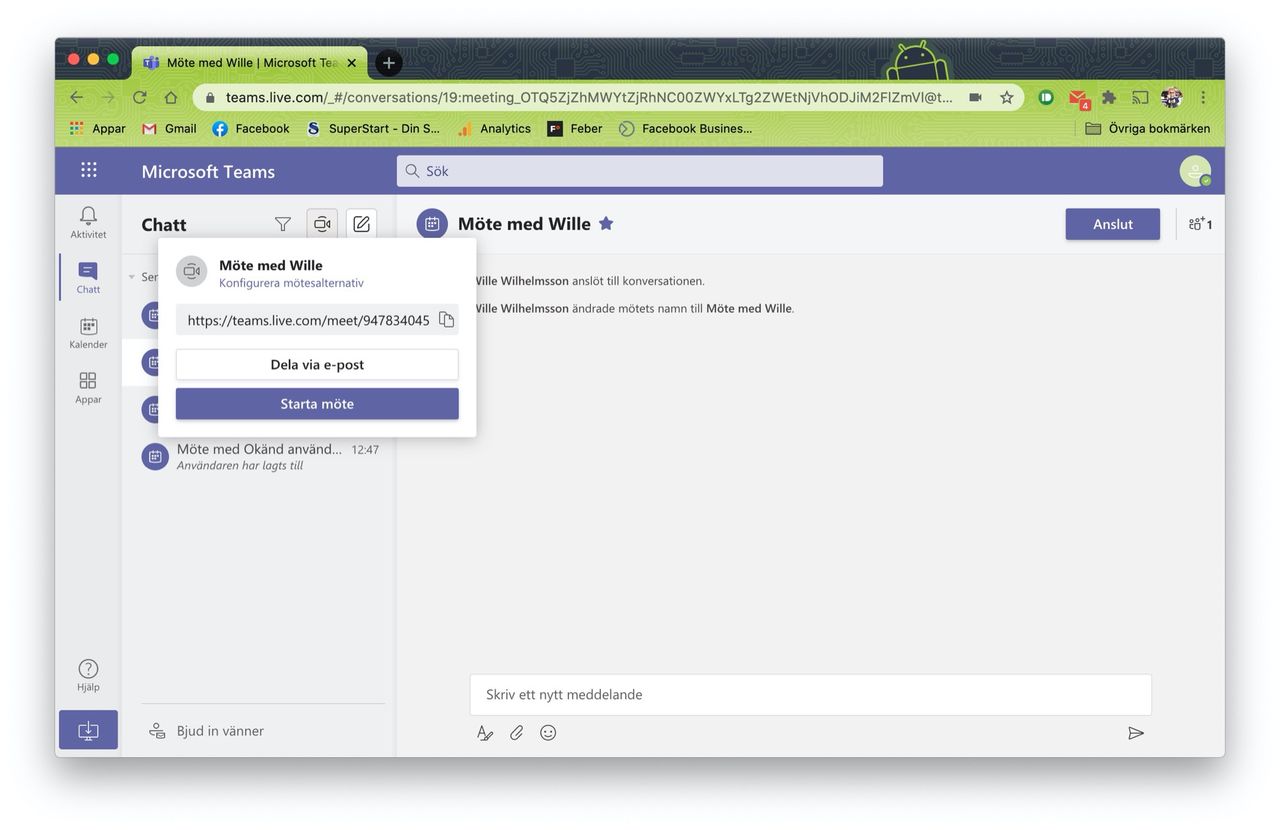Open the Facebook bookmark
Image resolution: width=1280 pixels, height=830 pixels.
[x=251, y=128]
